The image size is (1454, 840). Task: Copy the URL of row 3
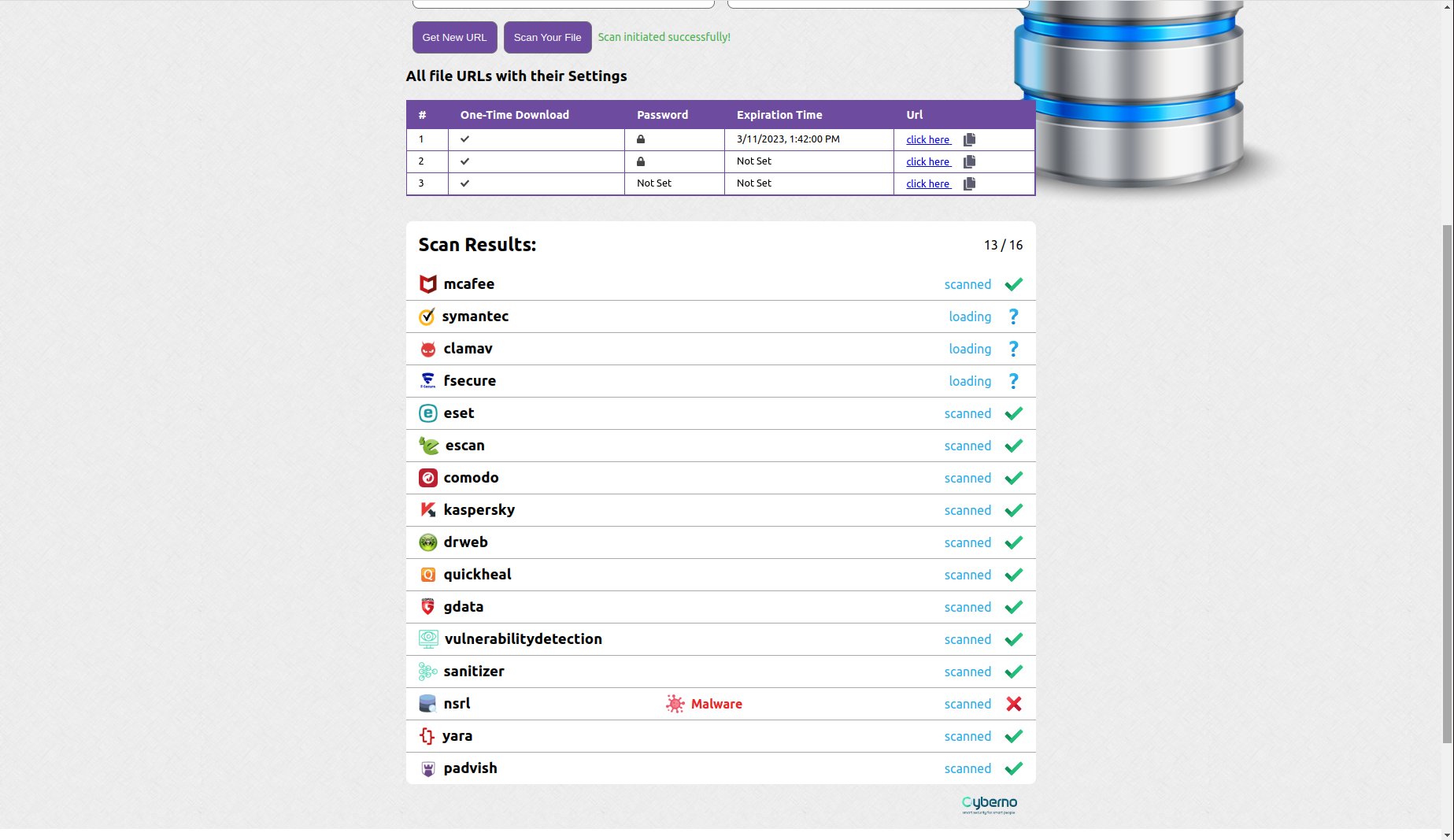pos(969,183)
